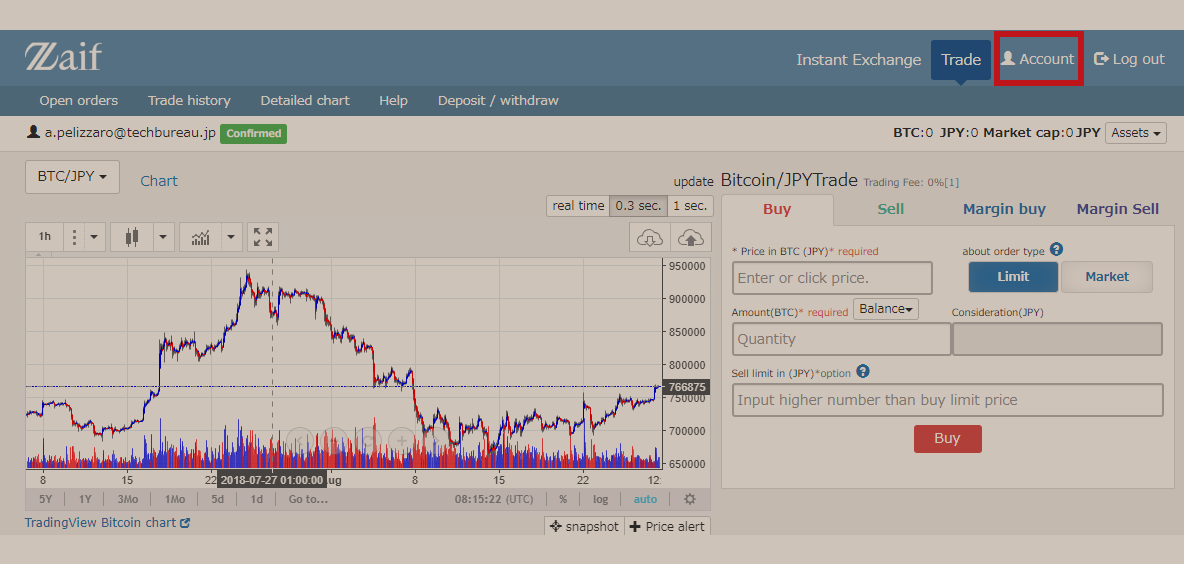The width and height of the screenshot is (1184, 564).
Task: Set chart range to 1Mo
Action: 174,499
